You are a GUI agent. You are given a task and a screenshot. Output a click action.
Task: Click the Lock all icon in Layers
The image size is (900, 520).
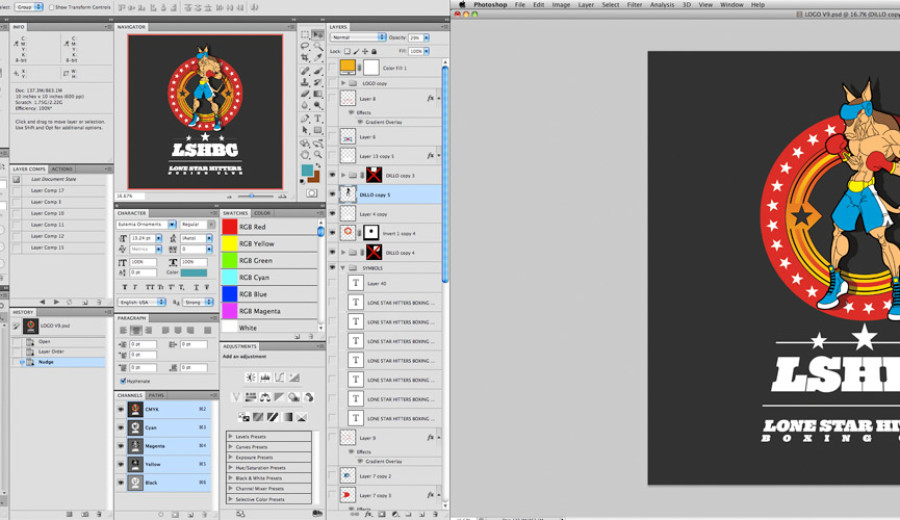click(x=374, y=51)
